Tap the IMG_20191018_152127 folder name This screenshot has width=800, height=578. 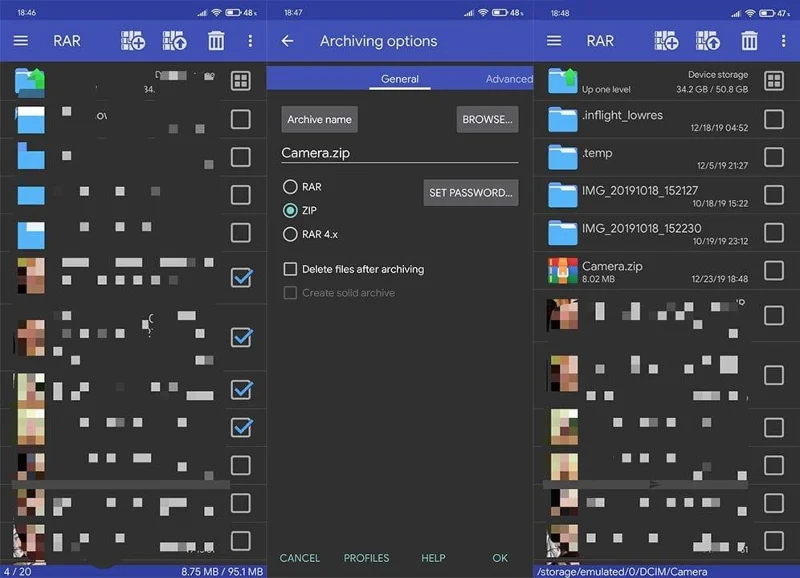point(640,191)
